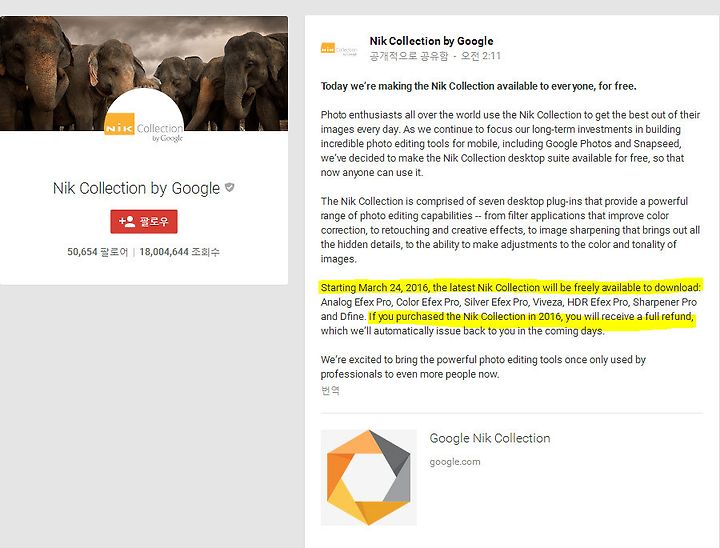Click the orange Nik square in profile logo
Viewport: 720px width, 548px height.
tap(119, 124)
